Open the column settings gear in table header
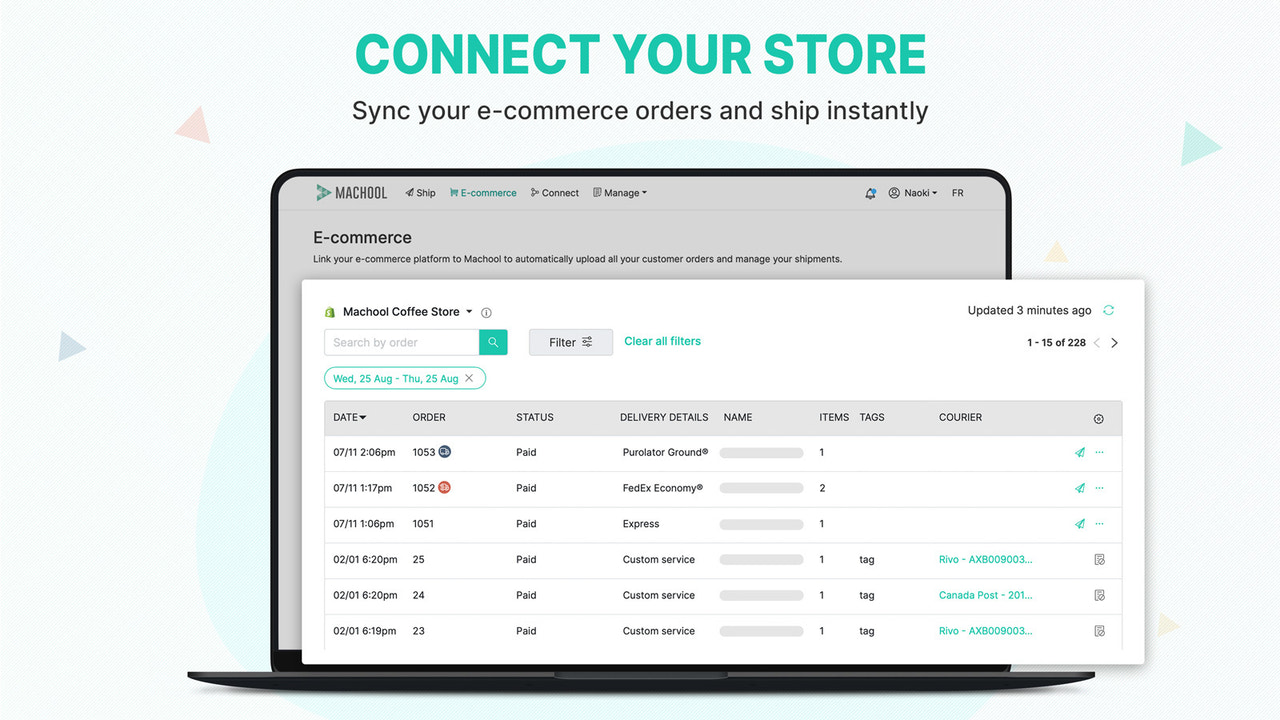1280x720 pixels. tap(1098, 418)
